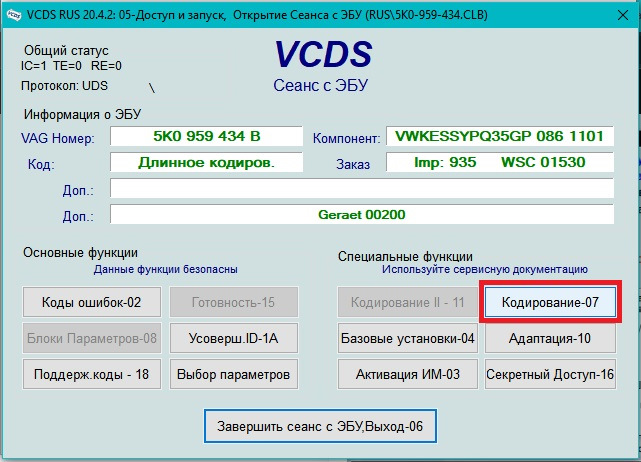Screen dimensions: 641x462
Task: Click the VAG Номер field 5K0 959 434 B
Action: coord(206,136)
